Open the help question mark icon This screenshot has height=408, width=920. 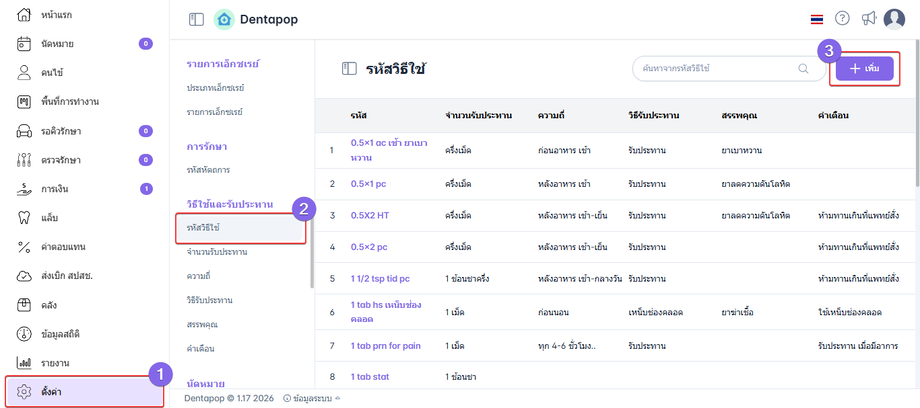click(843, 19)
